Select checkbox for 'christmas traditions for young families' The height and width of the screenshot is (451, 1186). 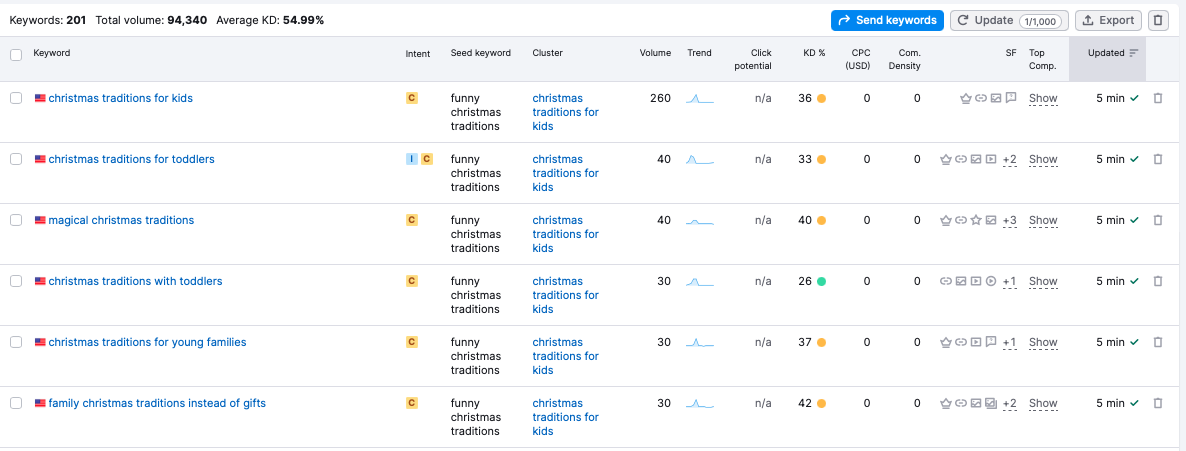pos(16,342)
